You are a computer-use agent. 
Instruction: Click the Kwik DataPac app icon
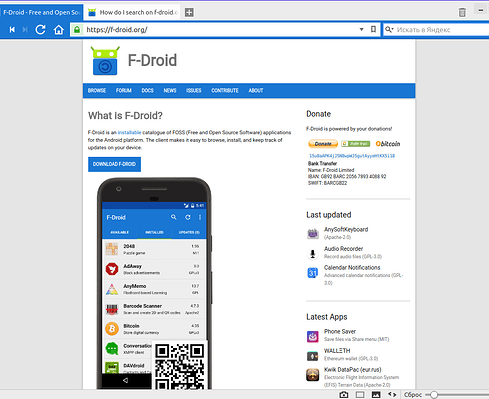pyautogui.click(x=313, y=375)
